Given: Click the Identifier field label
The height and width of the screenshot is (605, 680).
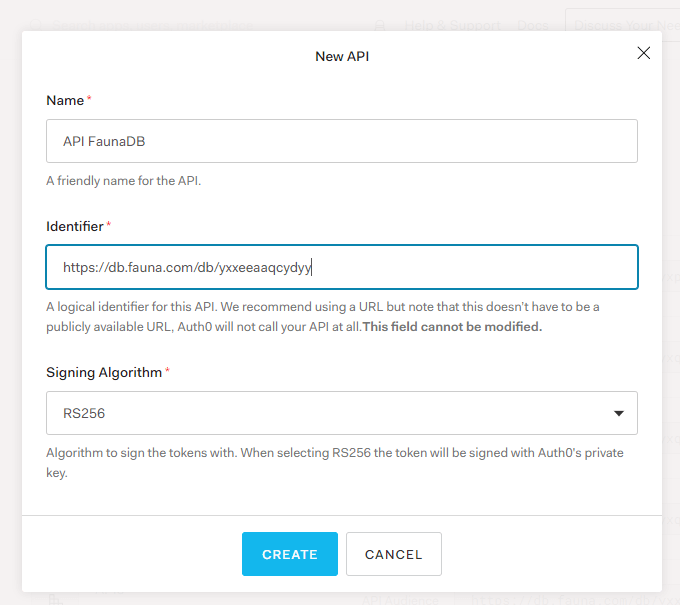Looking at the screenshot, I should 74,226.
